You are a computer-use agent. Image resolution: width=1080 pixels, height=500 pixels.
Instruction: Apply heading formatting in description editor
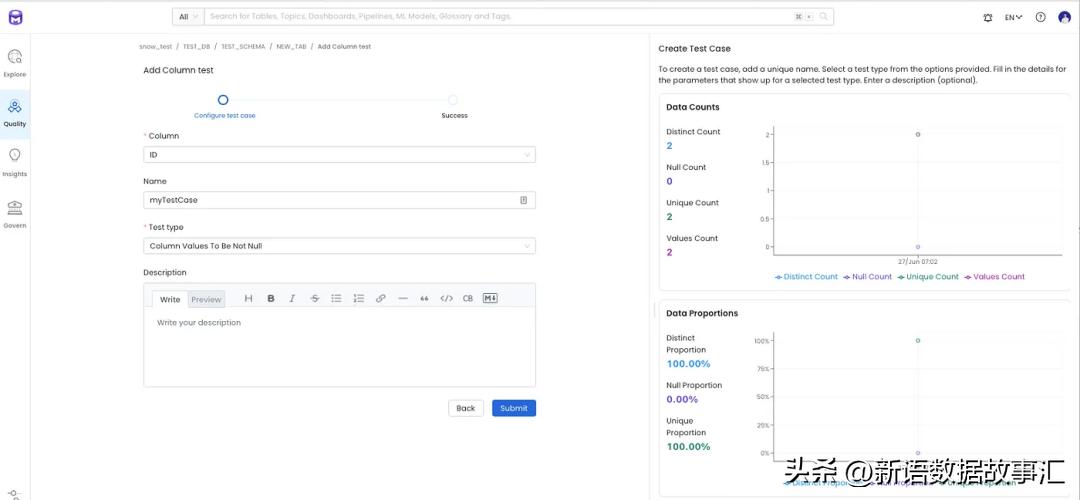[x=249, y=298]
